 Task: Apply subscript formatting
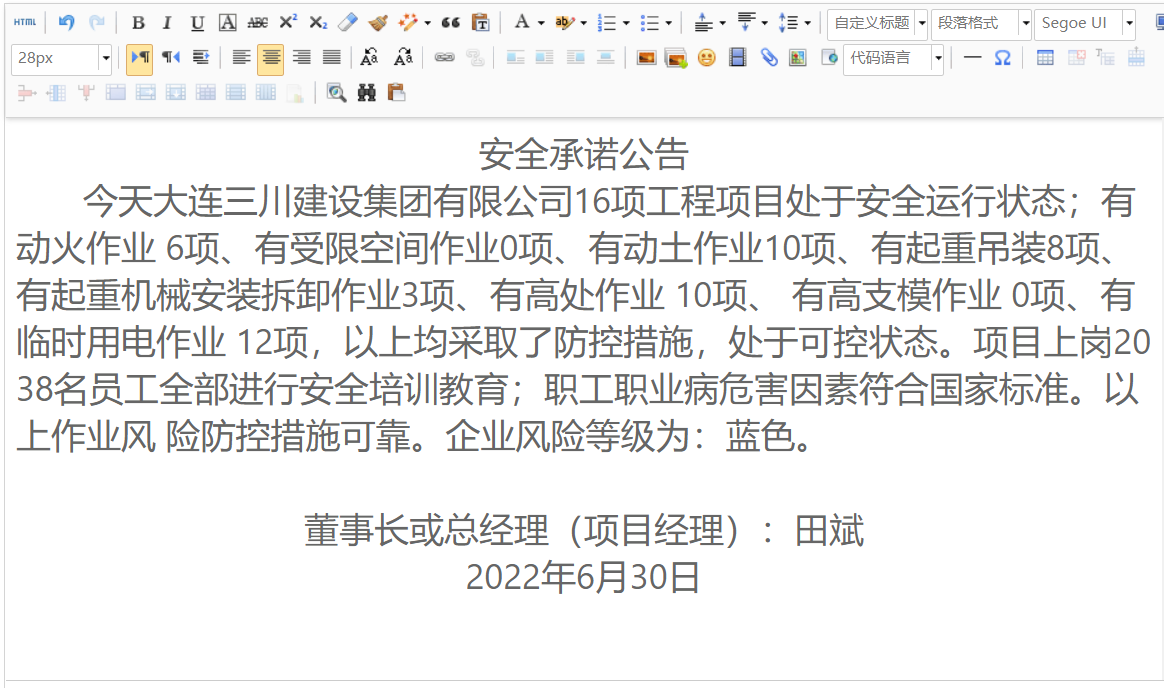click(x=318, y=23)
